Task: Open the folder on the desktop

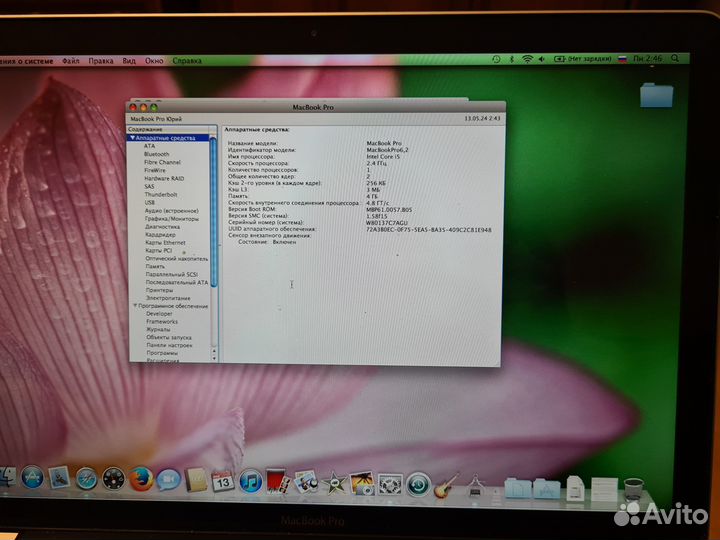Action: click(x=657, y=95)
